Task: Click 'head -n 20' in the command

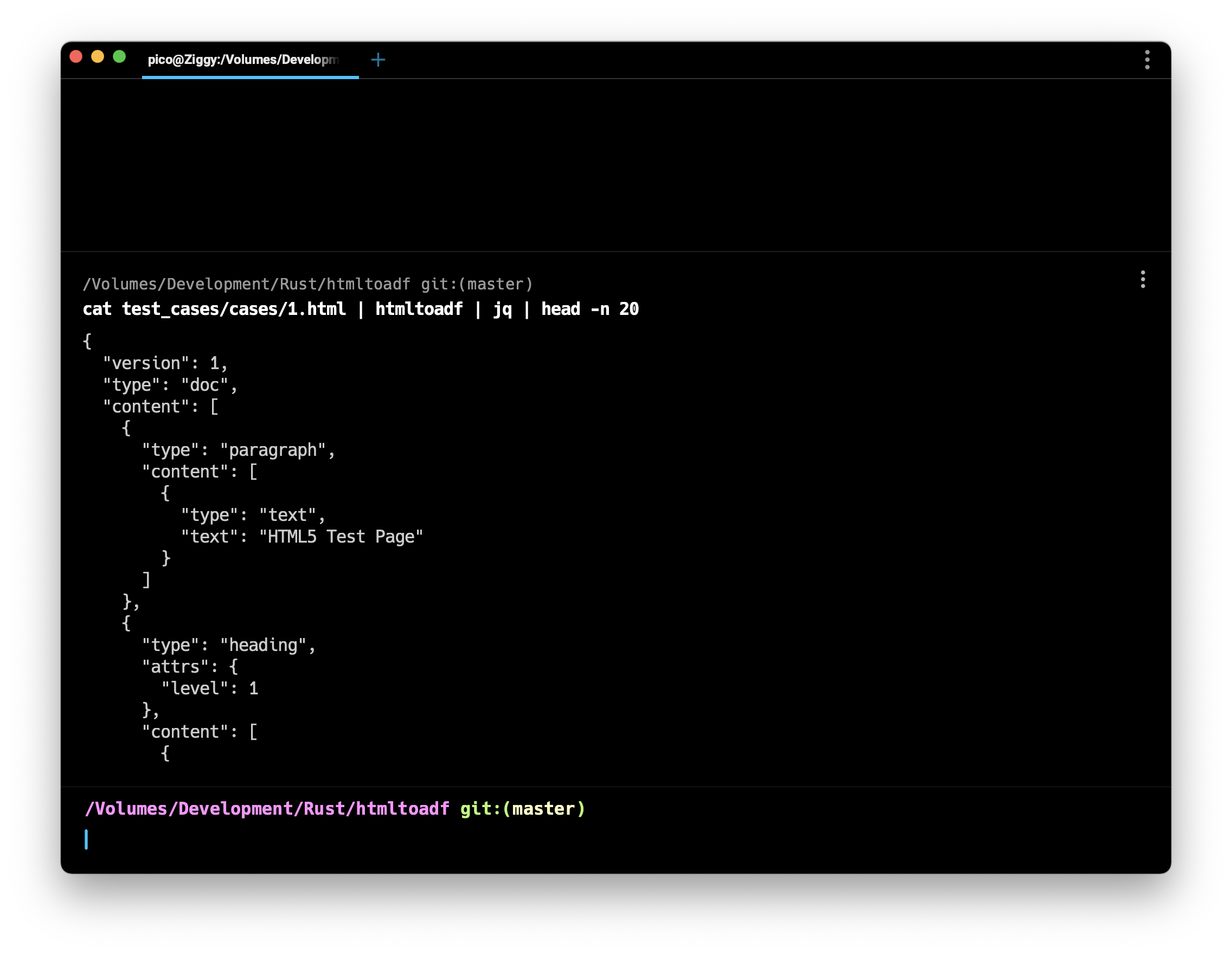Action: pos(589,310)
